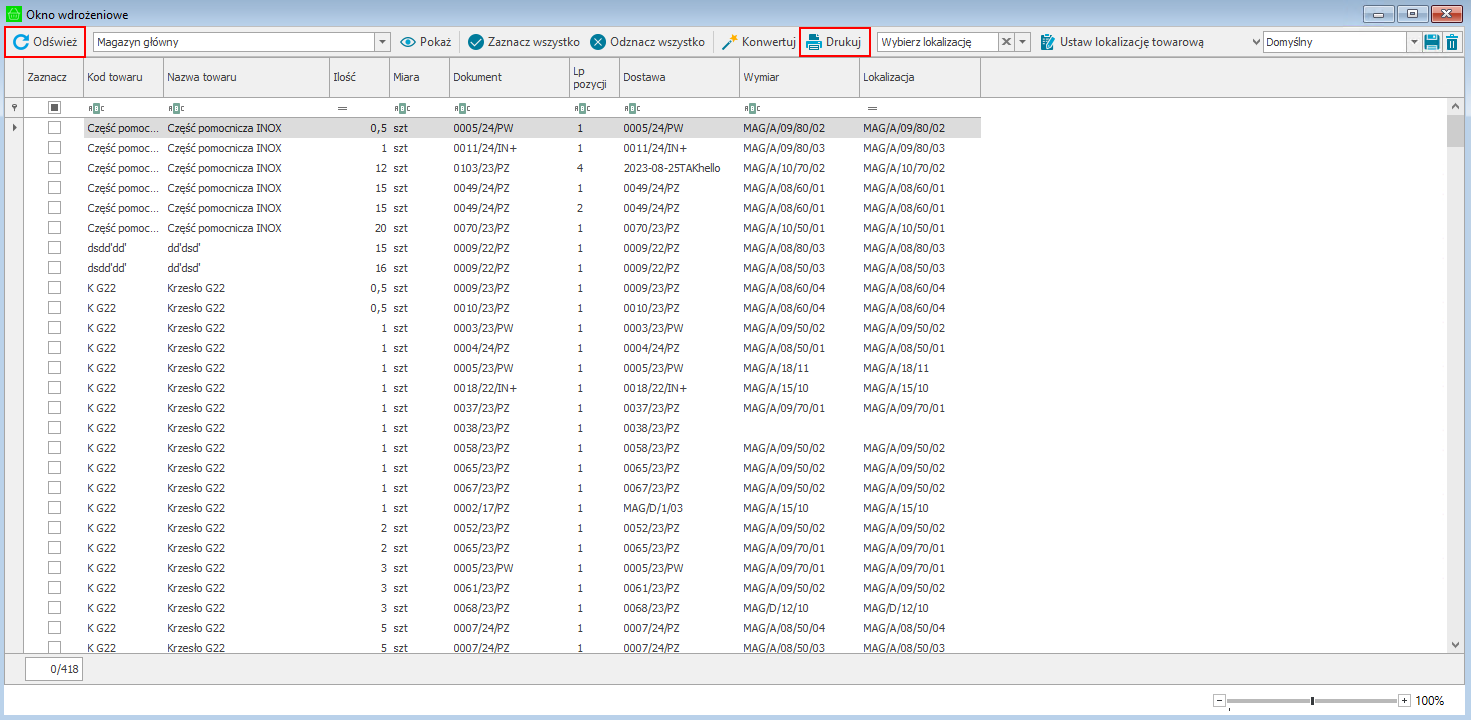The width and height of the screenshot is (1471, 720).
Task: Open equals filter operator under Ilość
Action: [x=342, y=107]
